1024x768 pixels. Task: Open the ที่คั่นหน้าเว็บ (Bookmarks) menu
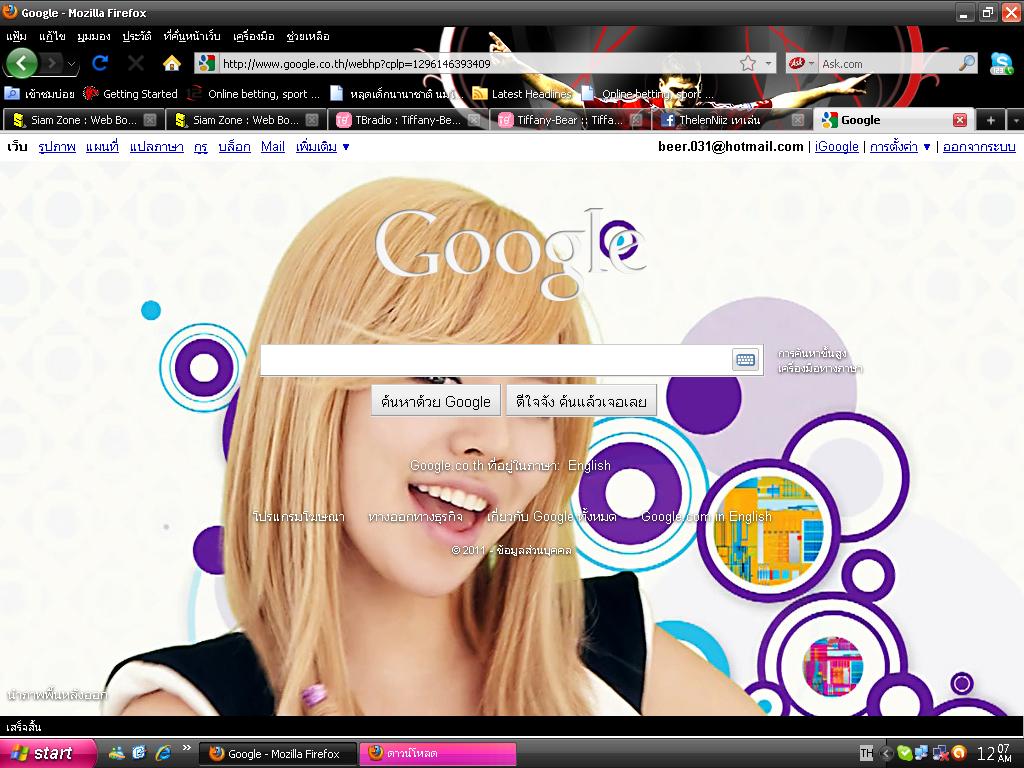coord(191,37)
